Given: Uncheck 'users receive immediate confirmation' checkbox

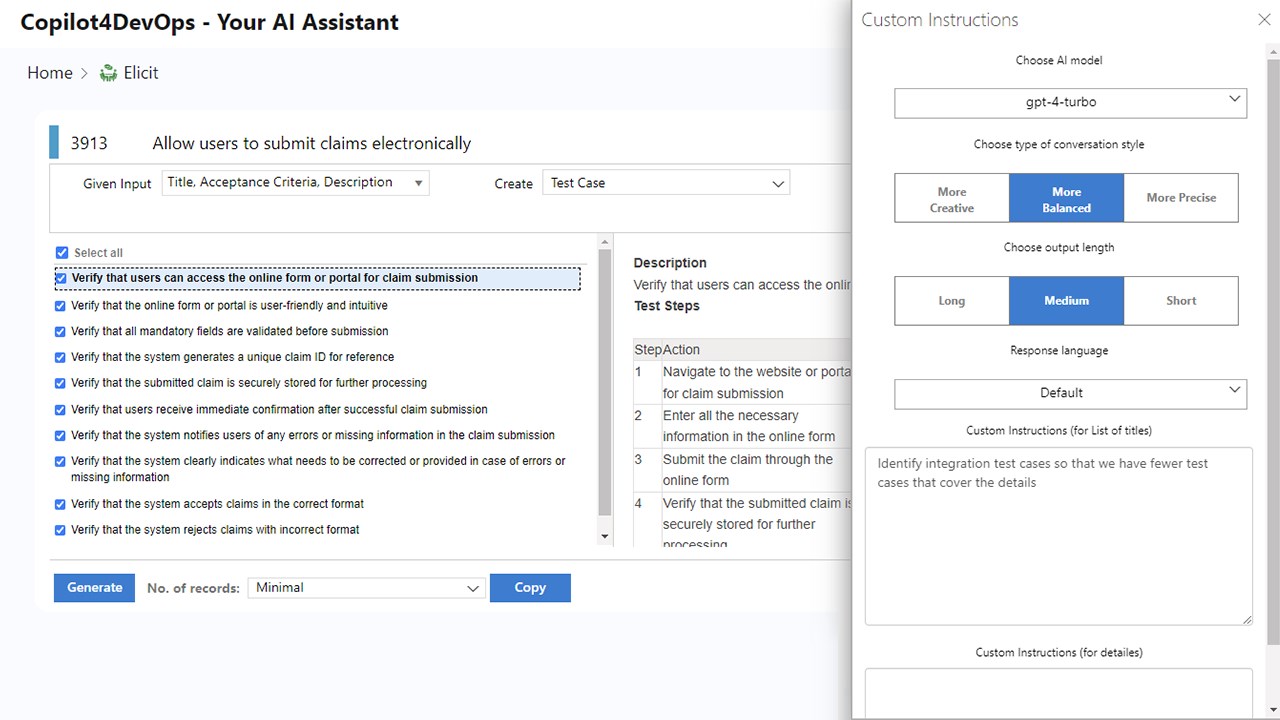Looking at the screenshot, I should (x=61, y=410).
